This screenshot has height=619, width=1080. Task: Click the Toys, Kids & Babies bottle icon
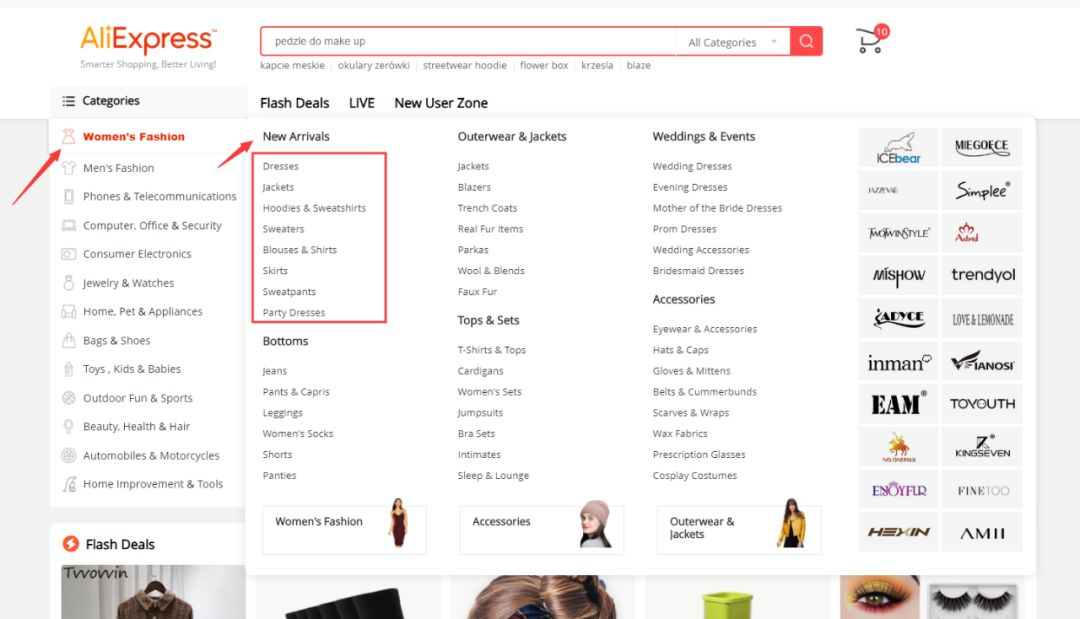coord(68,369)
